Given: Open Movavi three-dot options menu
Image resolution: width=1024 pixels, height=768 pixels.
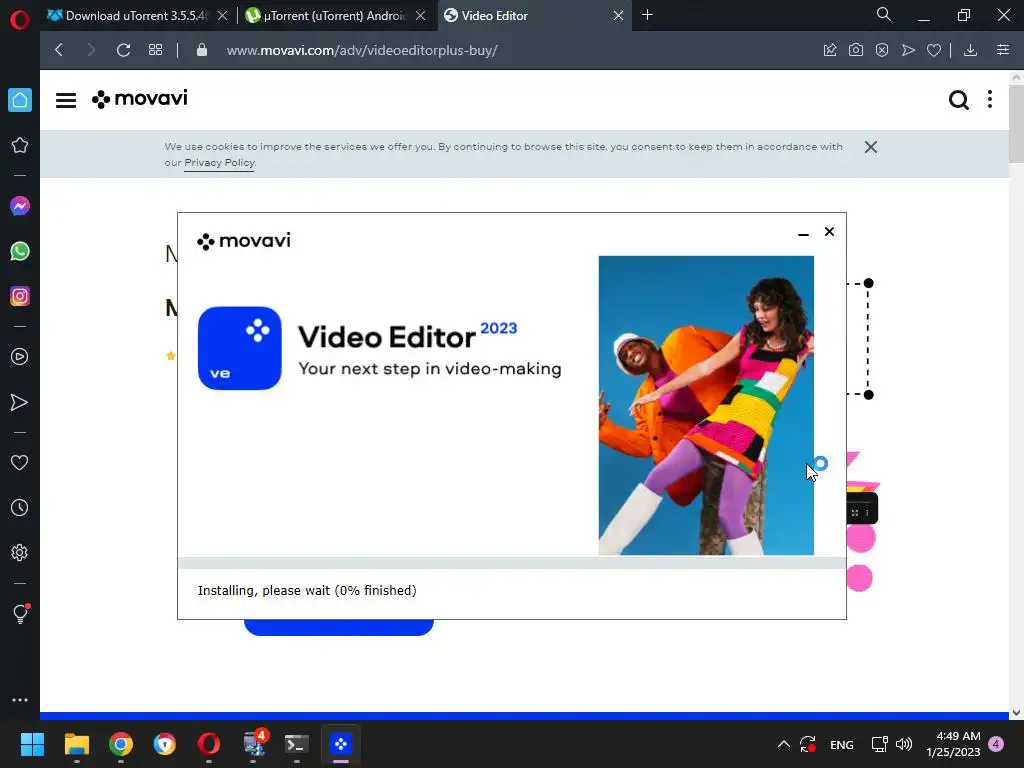Looking at the screenshot, I should [990, 99].
